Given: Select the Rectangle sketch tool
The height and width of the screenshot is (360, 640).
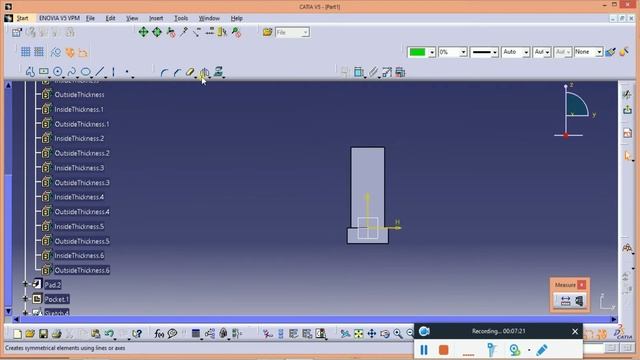Looking at the screenshot, I should pyautogui.click(x=44, y=72).
